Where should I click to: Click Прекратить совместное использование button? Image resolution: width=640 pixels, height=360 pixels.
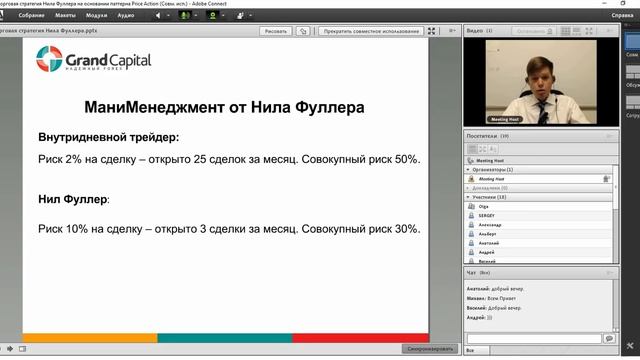click(371, 31)
